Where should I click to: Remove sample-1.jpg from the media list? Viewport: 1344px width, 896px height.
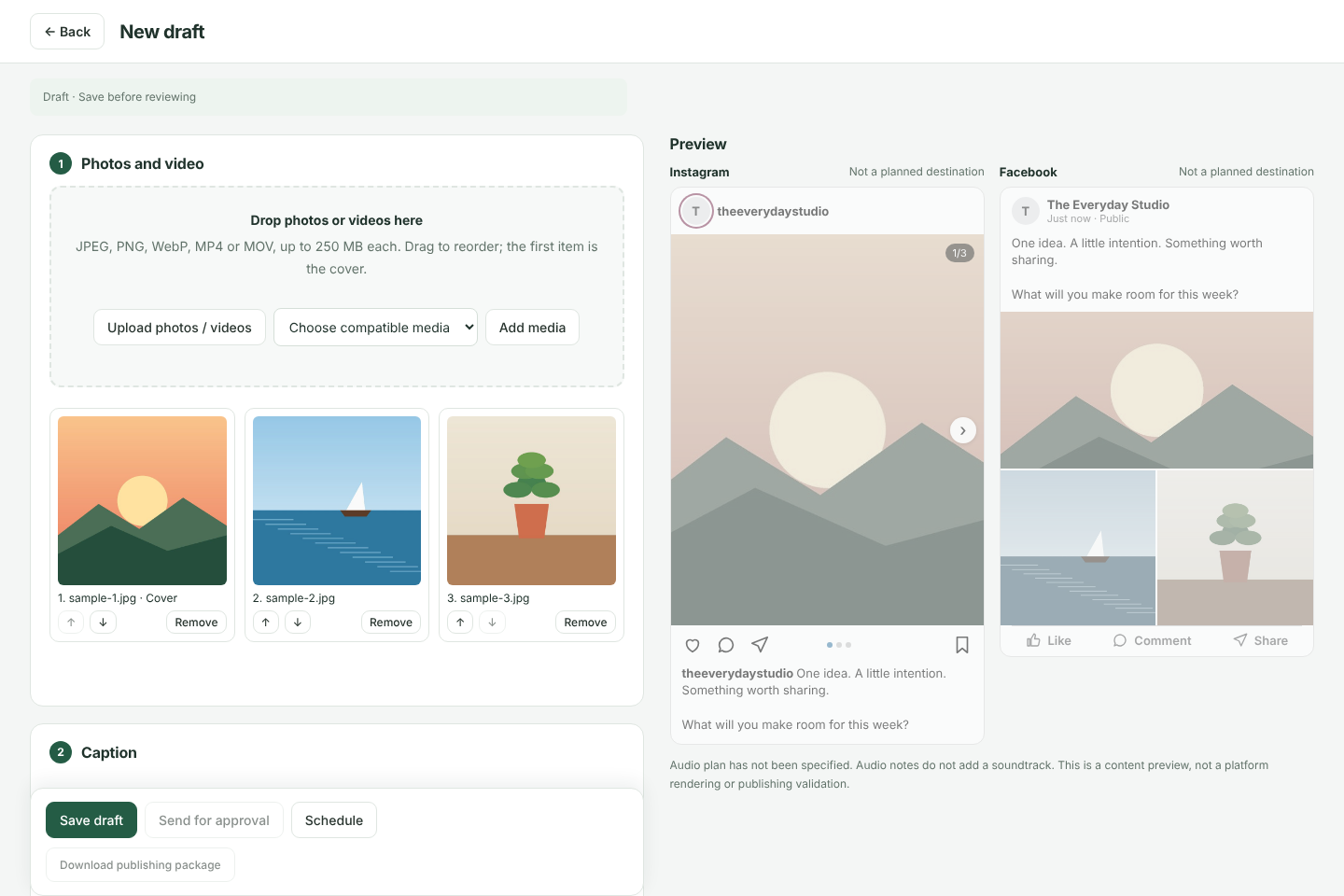click(x=196, y=623)
